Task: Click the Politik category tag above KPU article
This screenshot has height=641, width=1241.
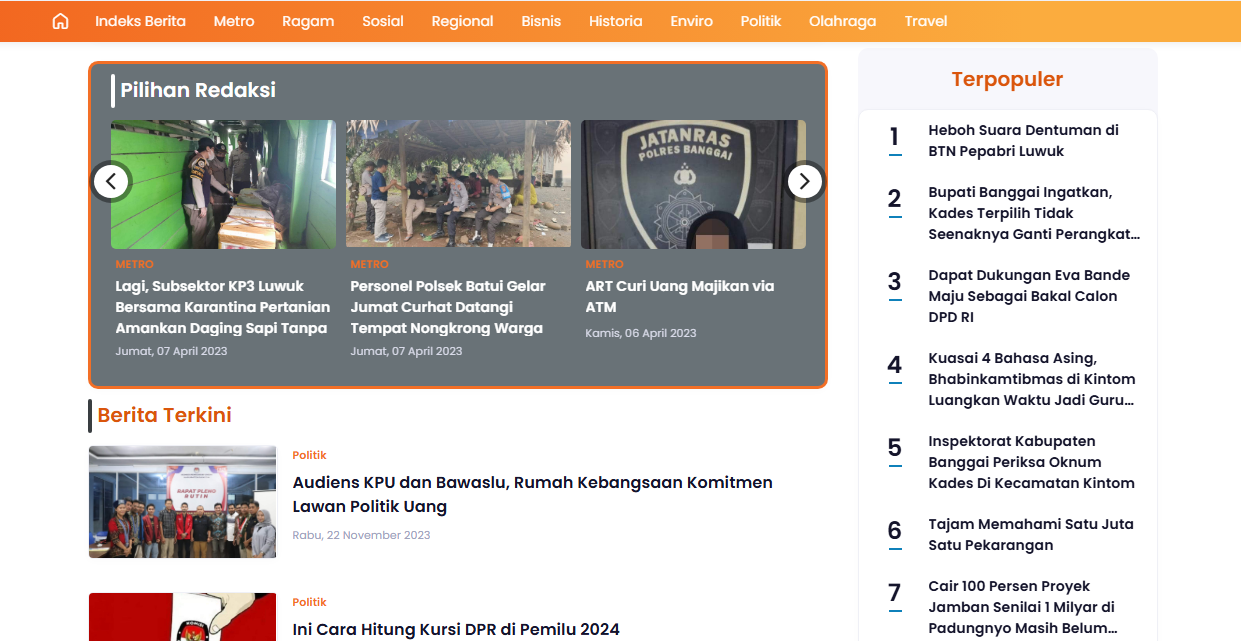Action: click(309, 455)
